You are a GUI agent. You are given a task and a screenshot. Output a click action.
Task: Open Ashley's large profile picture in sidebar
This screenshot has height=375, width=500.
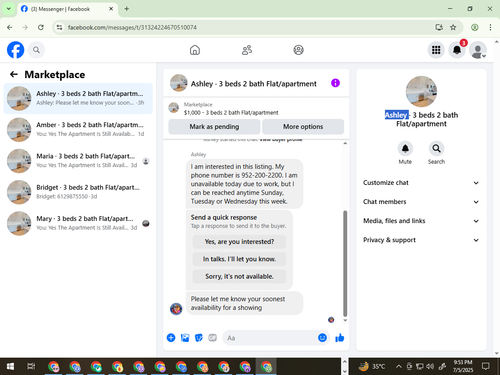tap(421, 91)
